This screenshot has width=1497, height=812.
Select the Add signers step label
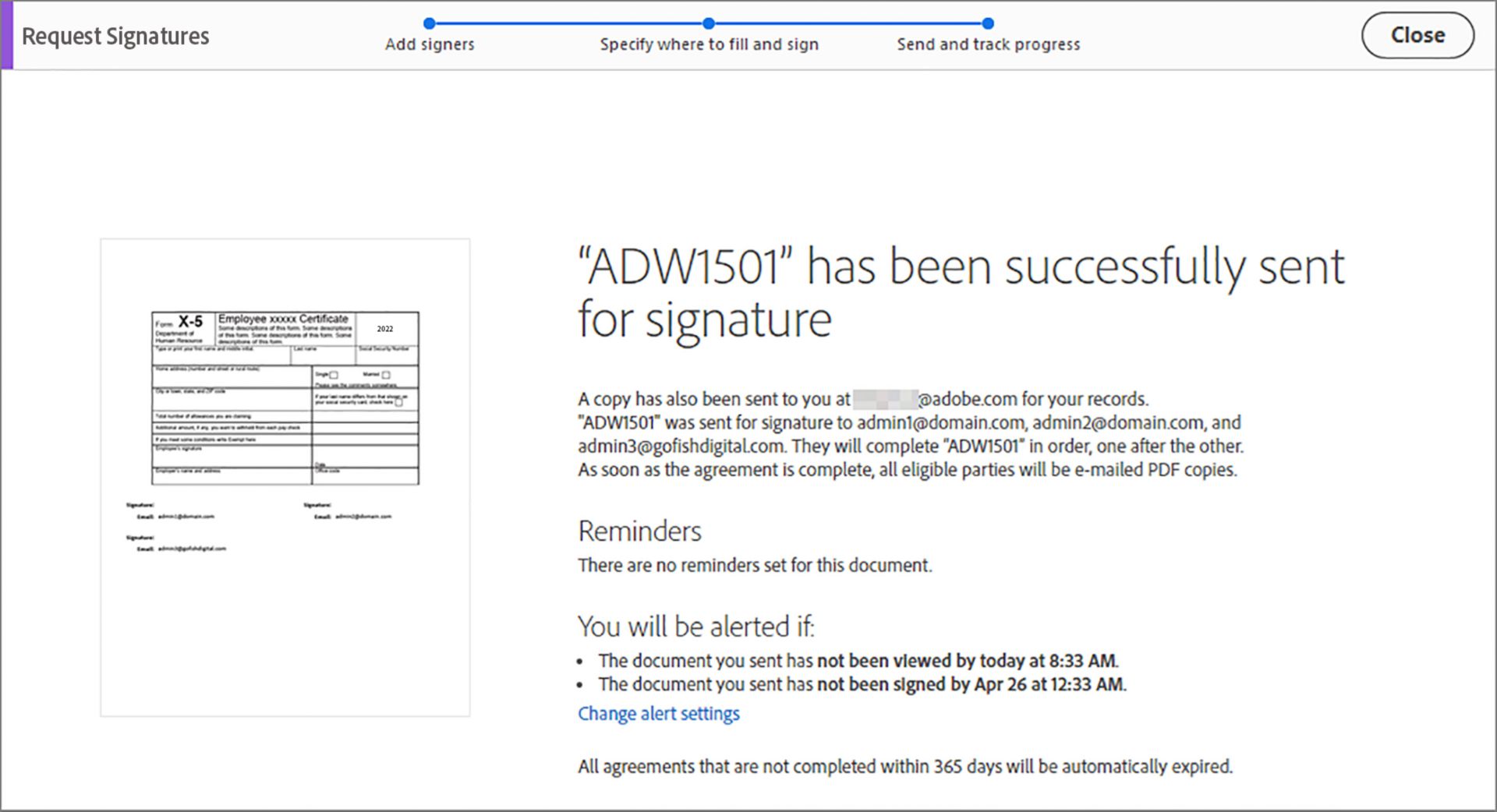(430, 44)
